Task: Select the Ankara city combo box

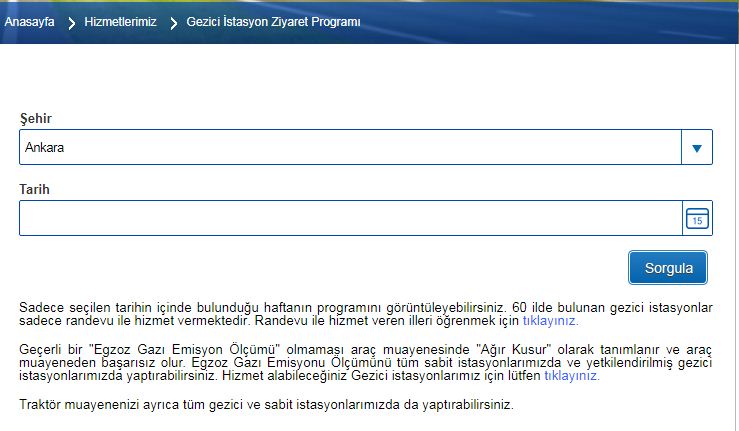Action: point(366,147)
